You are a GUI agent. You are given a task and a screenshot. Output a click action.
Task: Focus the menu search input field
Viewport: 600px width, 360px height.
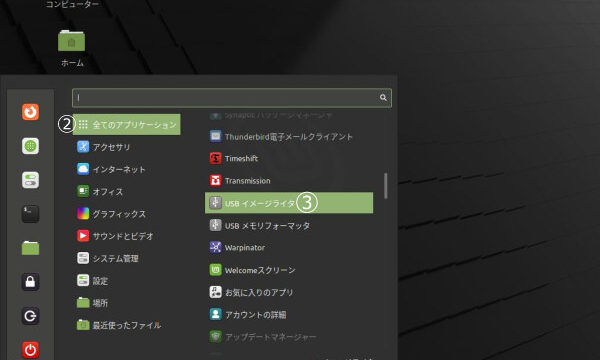click(x=232, y=98)
